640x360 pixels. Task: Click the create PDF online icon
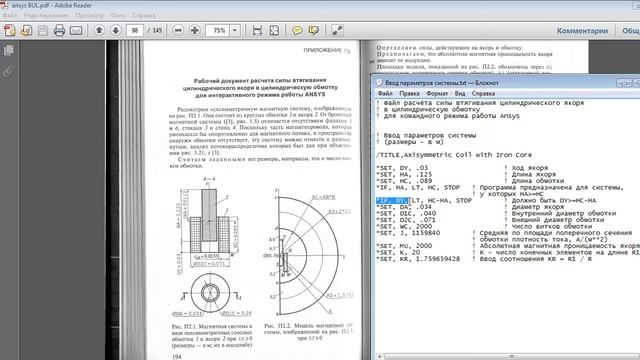[10, 31]
